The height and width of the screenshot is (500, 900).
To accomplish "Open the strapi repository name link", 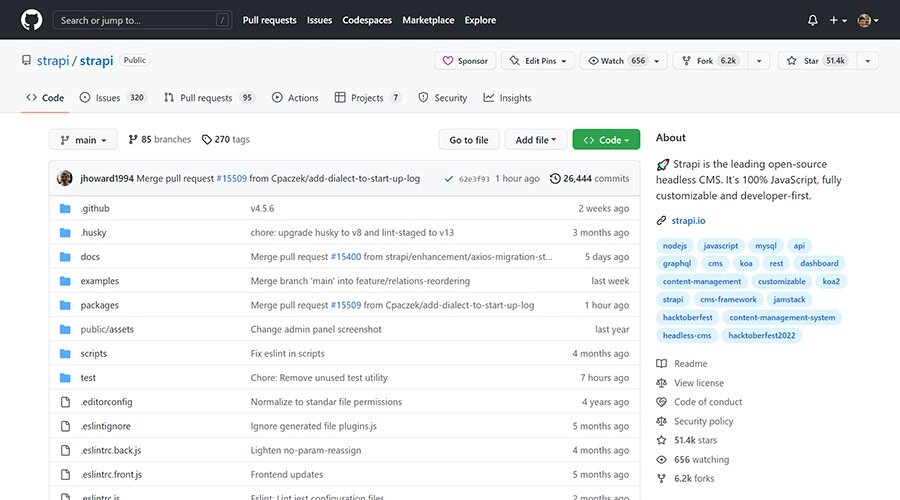I will [96, 60].
